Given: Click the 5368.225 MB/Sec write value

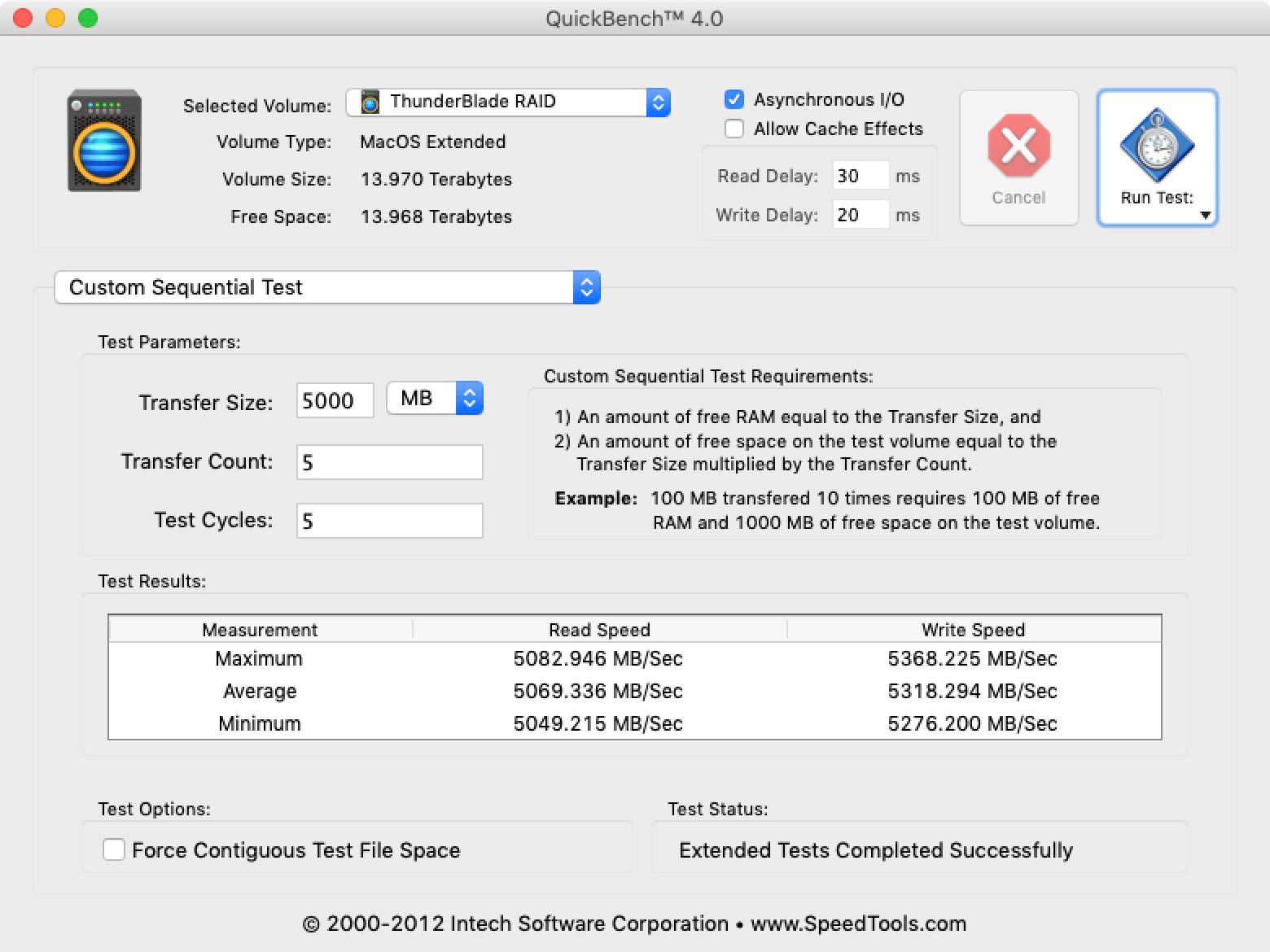Looking at the screenshot, I should tap(973, 658).
